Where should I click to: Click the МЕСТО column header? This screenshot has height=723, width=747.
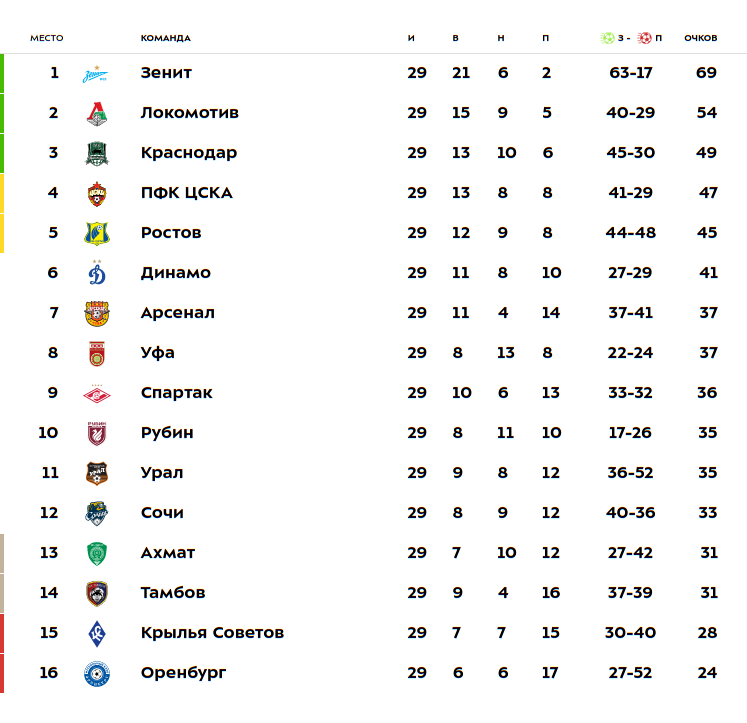click(x=46, y=38)
